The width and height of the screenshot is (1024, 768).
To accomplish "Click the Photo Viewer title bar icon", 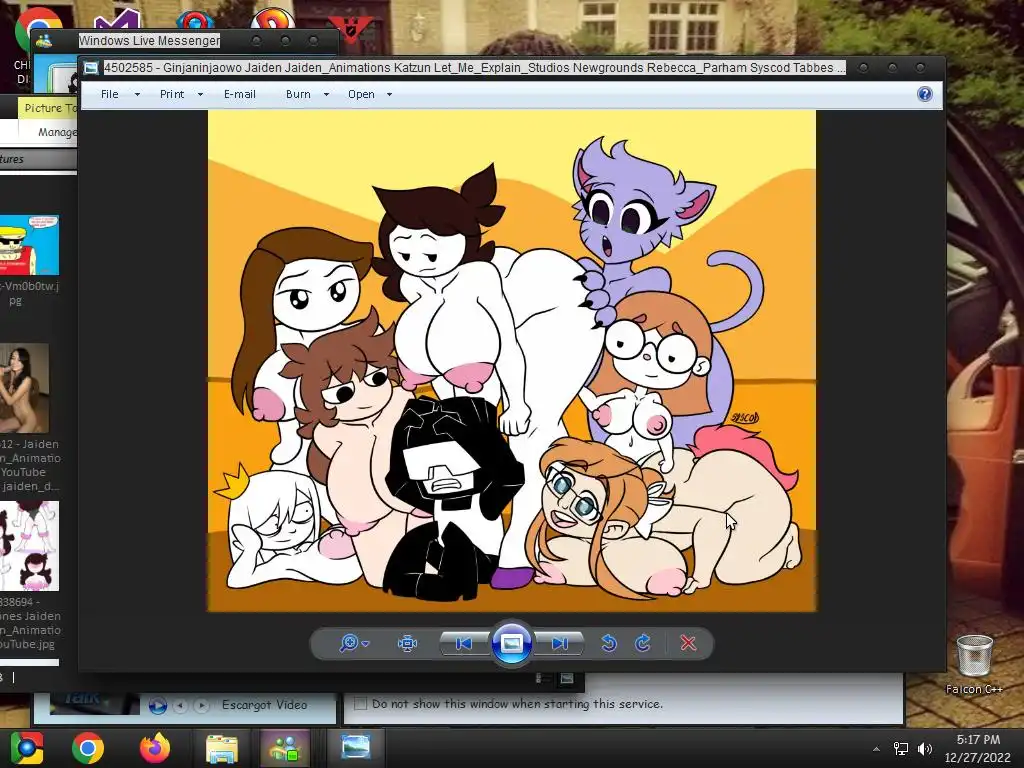I will point(91,68).
